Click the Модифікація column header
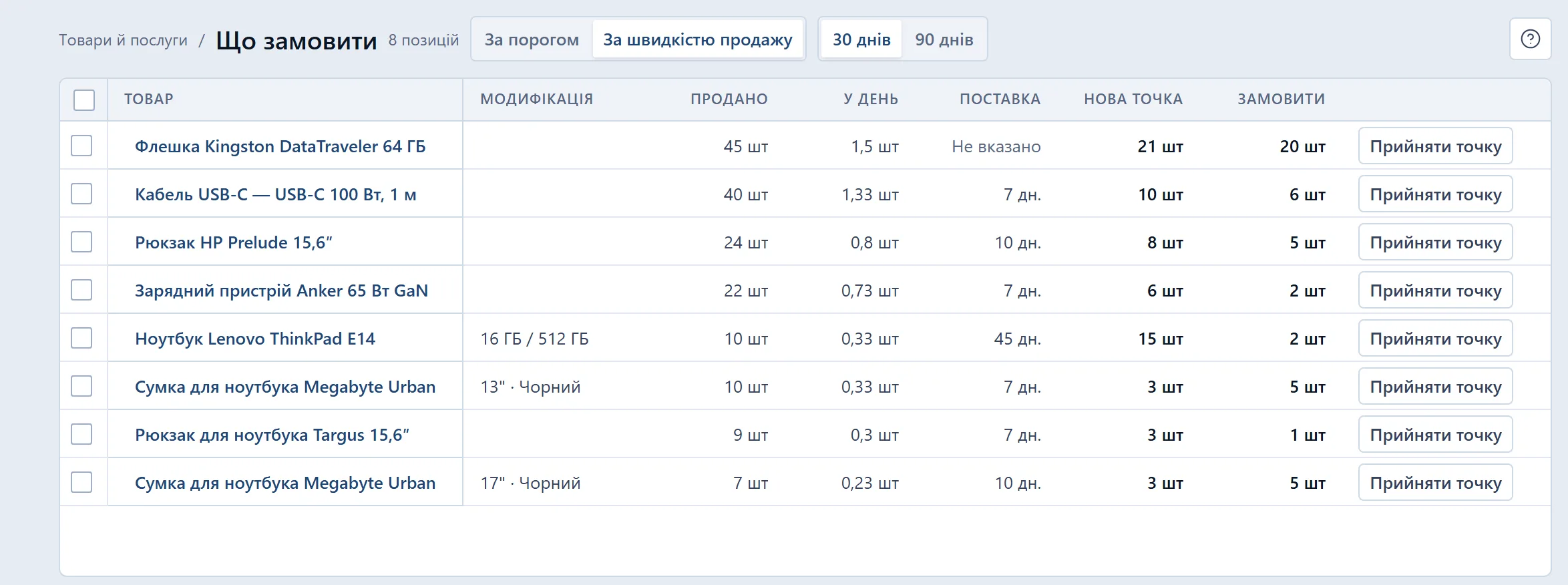 [537, 100]
